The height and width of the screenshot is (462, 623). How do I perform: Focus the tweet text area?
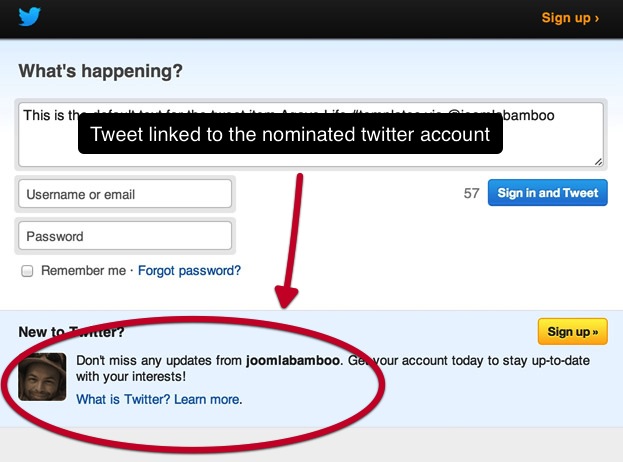[311, 135]
